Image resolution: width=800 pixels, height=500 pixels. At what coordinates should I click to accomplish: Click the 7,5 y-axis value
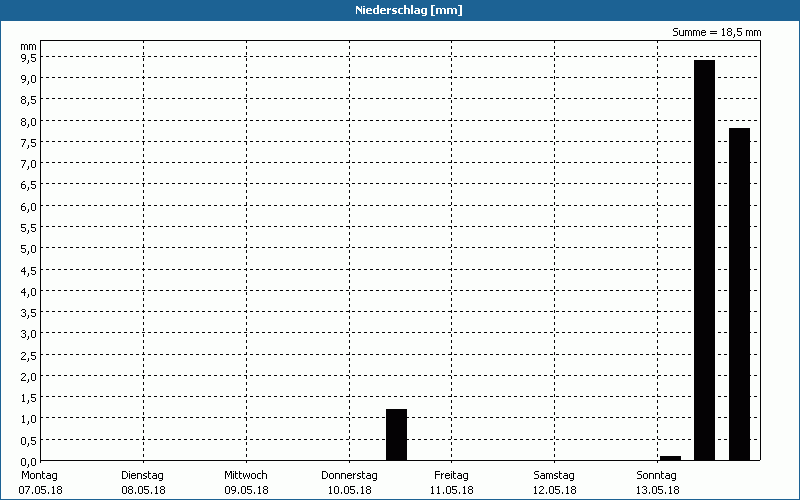[x=29, y=142]
